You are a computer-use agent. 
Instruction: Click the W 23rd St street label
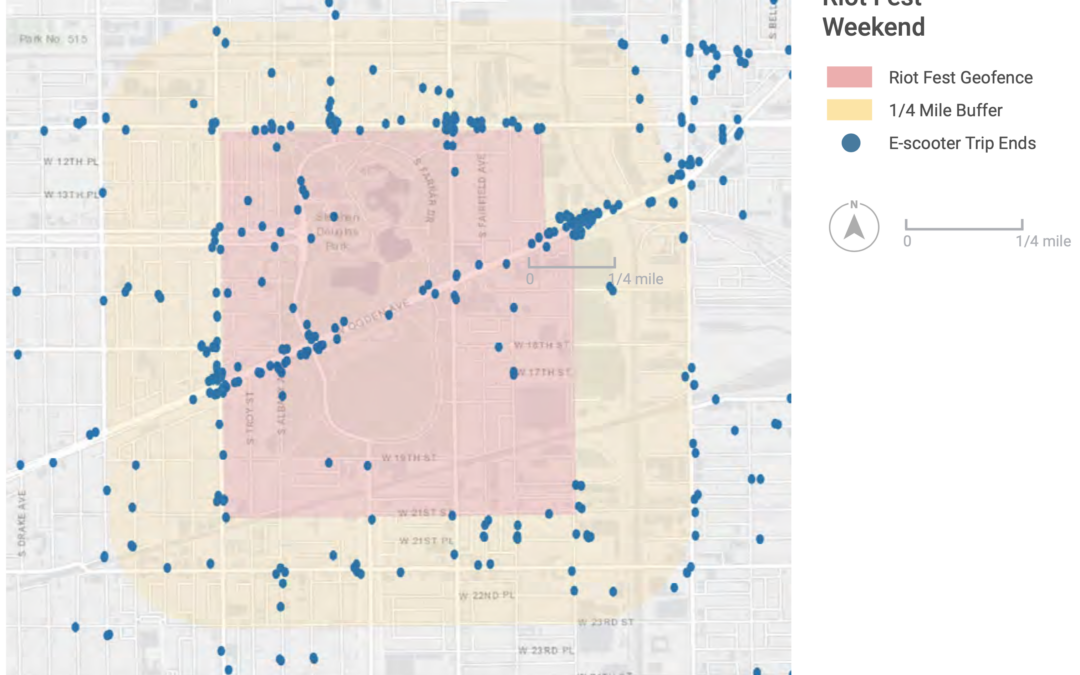coord(606,621)
